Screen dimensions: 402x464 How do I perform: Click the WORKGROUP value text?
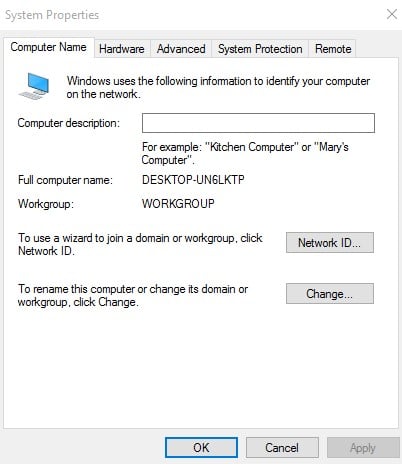coord(178,204)
